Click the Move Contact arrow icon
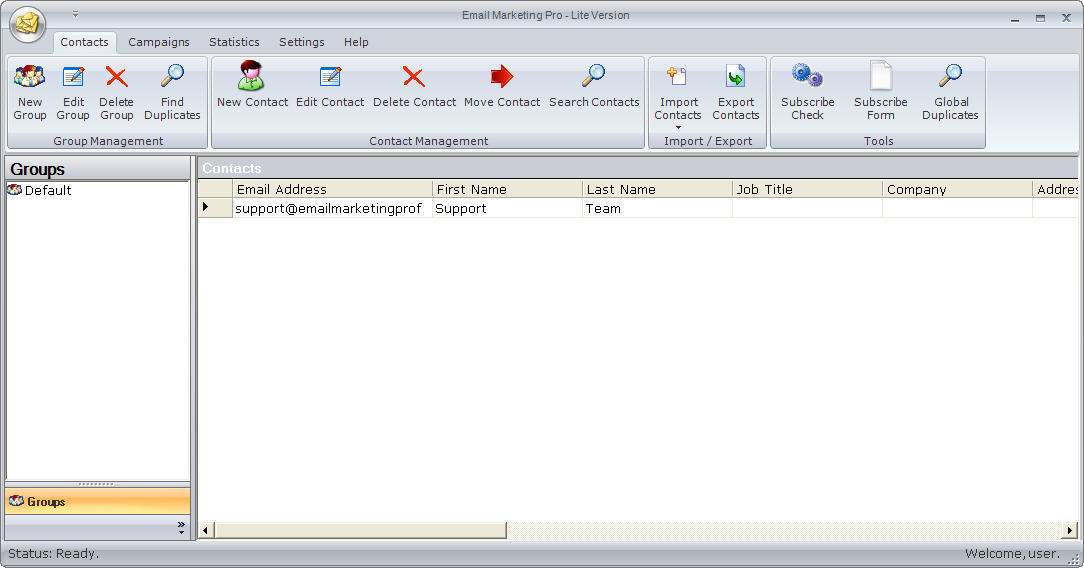The height and width of the screenshot is (568, 1084). click(502, 76)
